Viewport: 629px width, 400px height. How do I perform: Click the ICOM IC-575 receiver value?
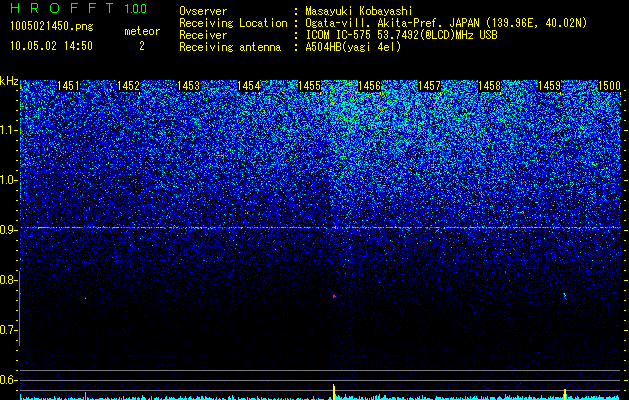click(401, 35)
